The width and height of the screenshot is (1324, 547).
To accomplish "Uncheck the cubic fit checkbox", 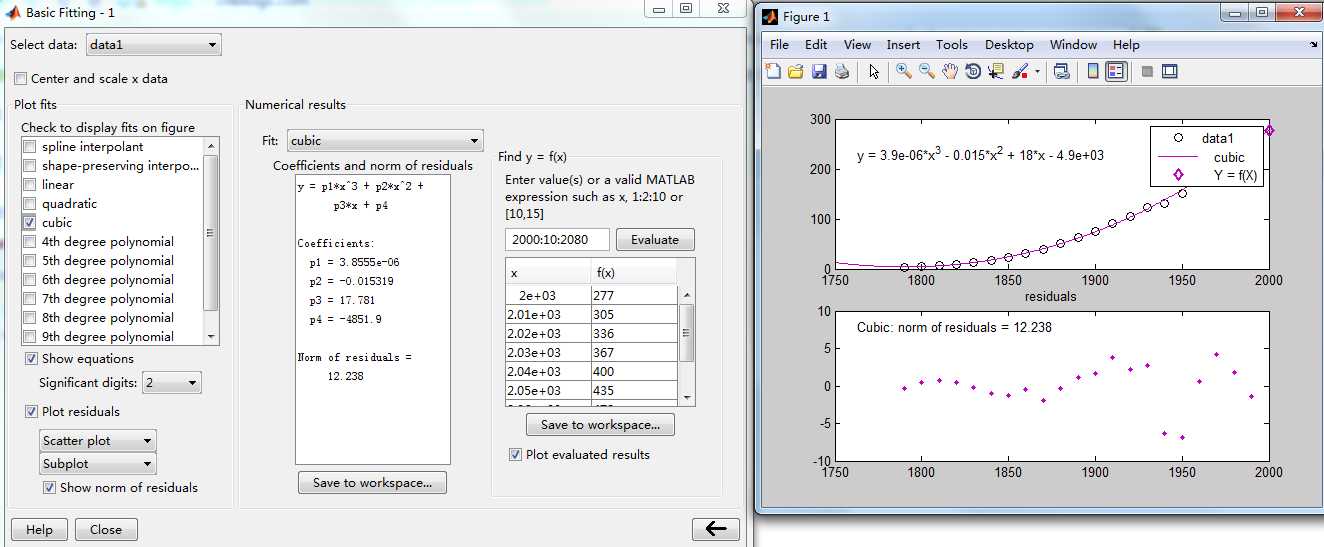I will tap(30, 223).
